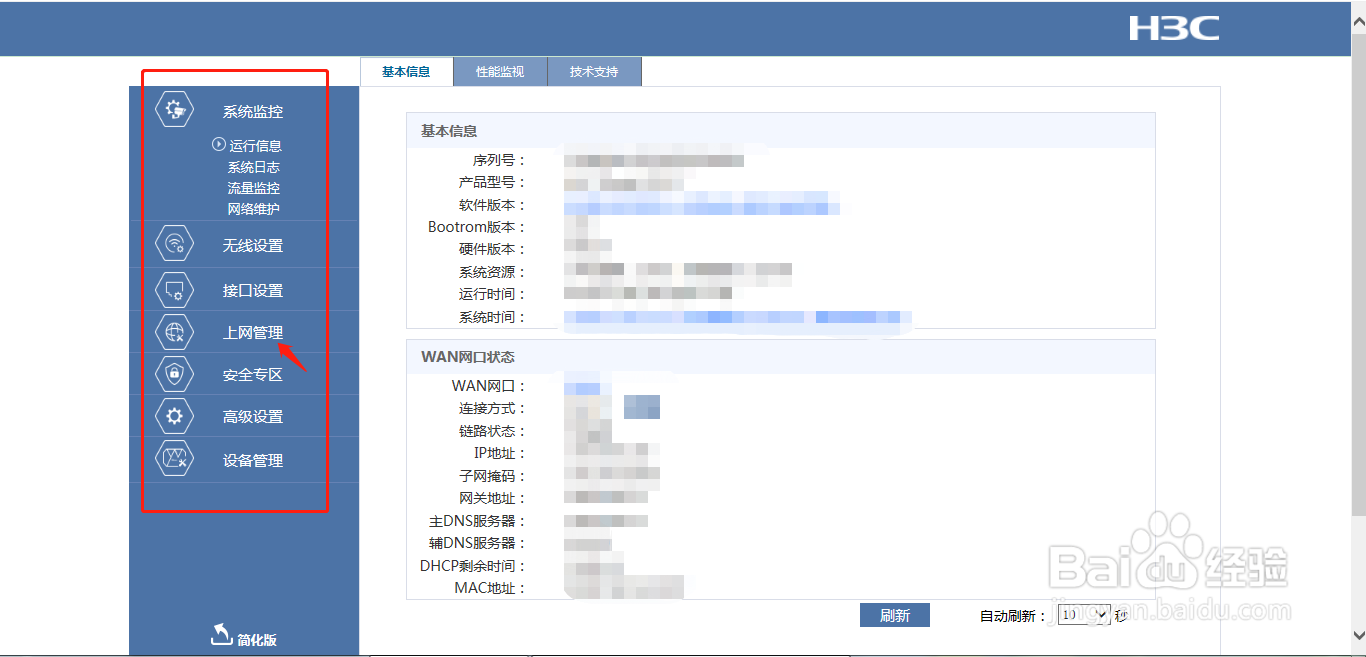The width and height of the screenshot is (1366, 657).
Task: Select 流量监控 in the sidebar
Action: pyautogui.click(x=255, y=187)
